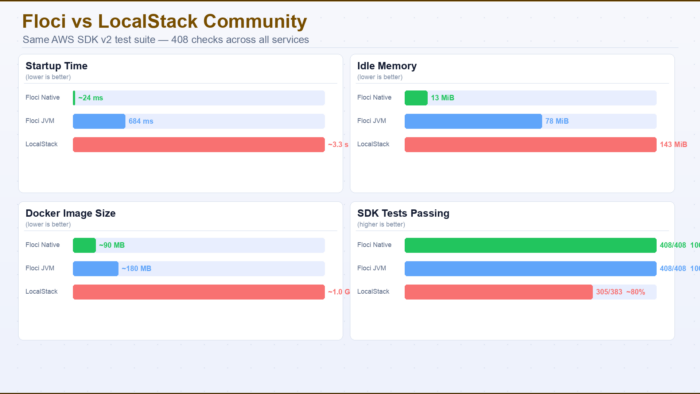The height and width of the screenshot is (394, 700).
Task: Click the red LocalStack Docker image bar
Action: pos(199,292)
